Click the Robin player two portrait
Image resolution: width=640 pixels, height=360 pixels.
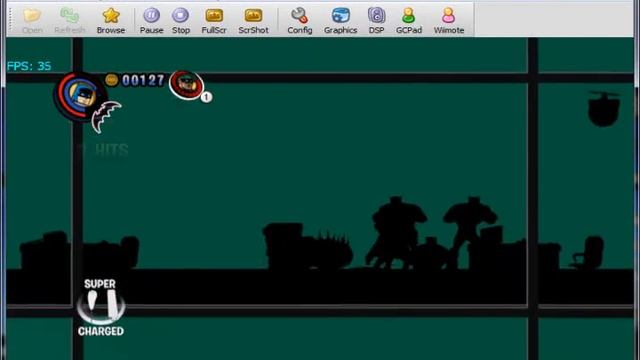187,84
